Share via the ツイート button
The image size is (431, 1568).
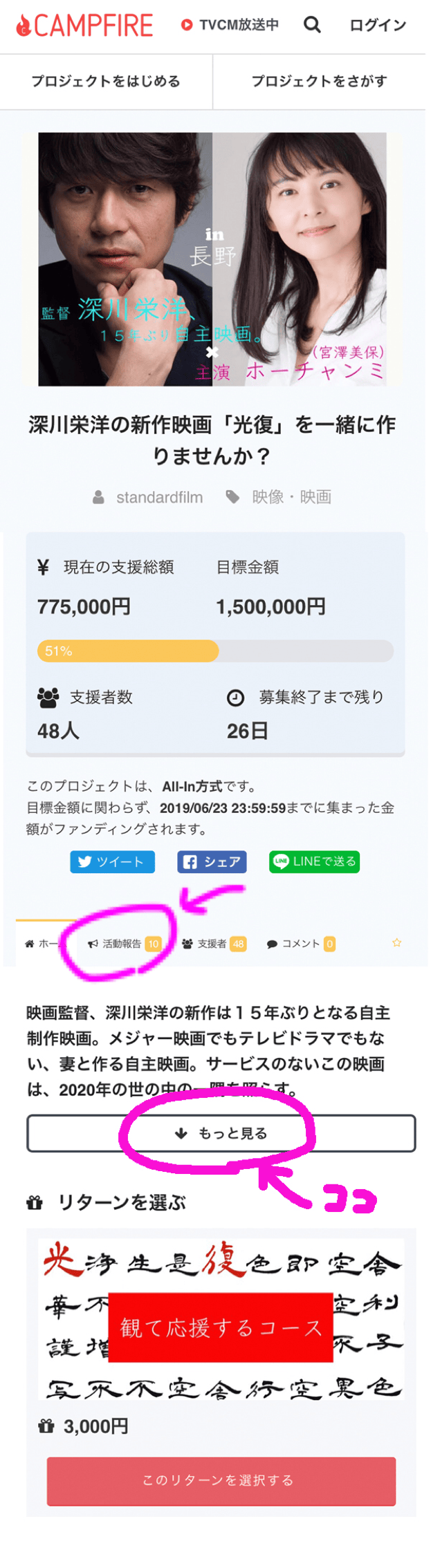pos(112,862)
